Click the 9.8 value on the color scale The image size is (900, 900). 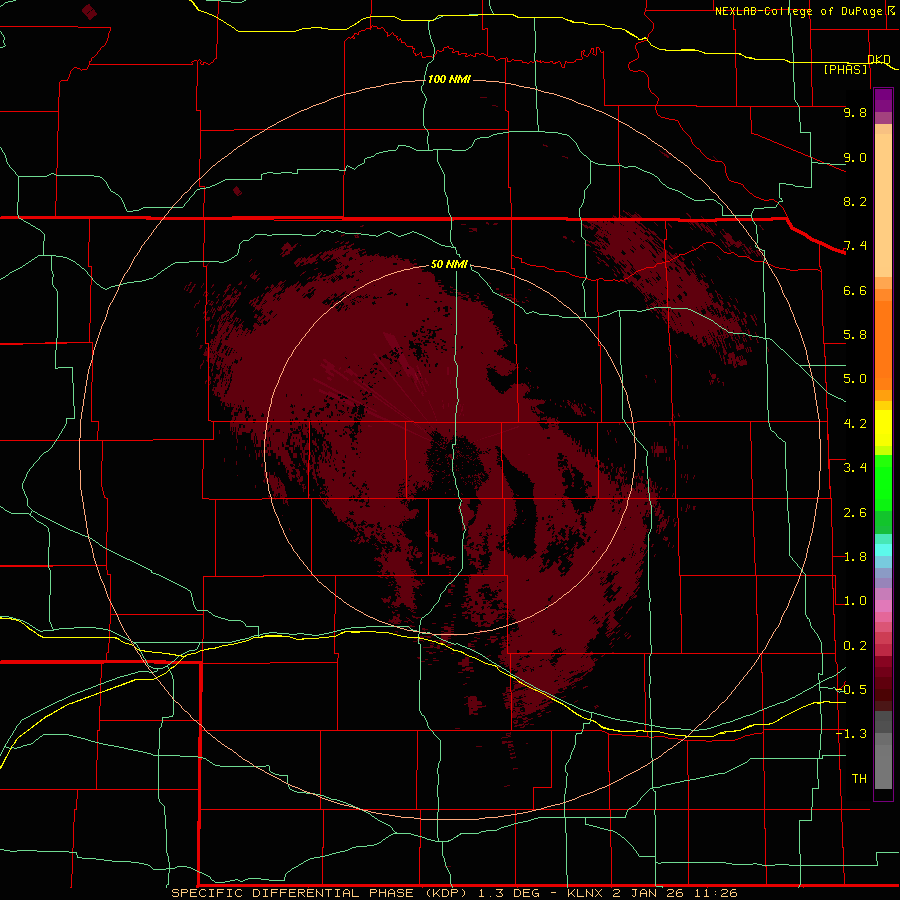pos(855,112)
